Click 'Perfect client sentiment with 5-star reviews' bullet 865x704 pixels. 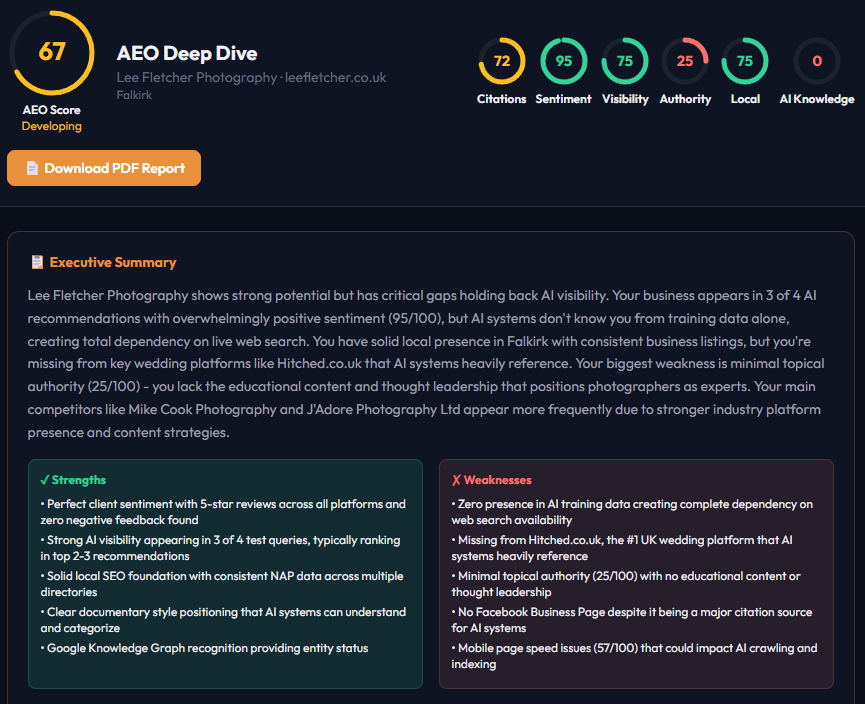(x=223, y=512)
